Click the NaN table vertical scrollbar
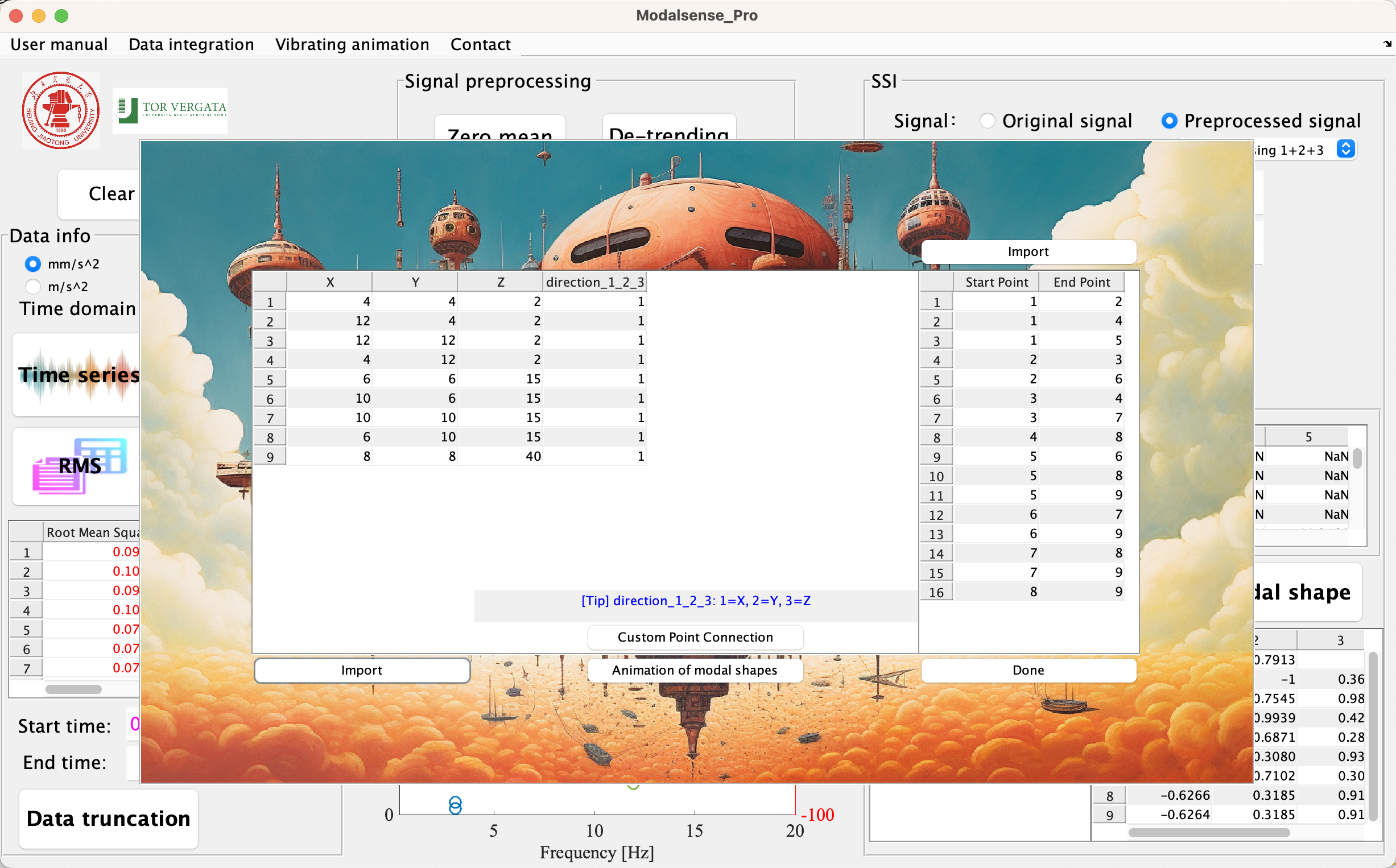 (x=1357, y=458)
